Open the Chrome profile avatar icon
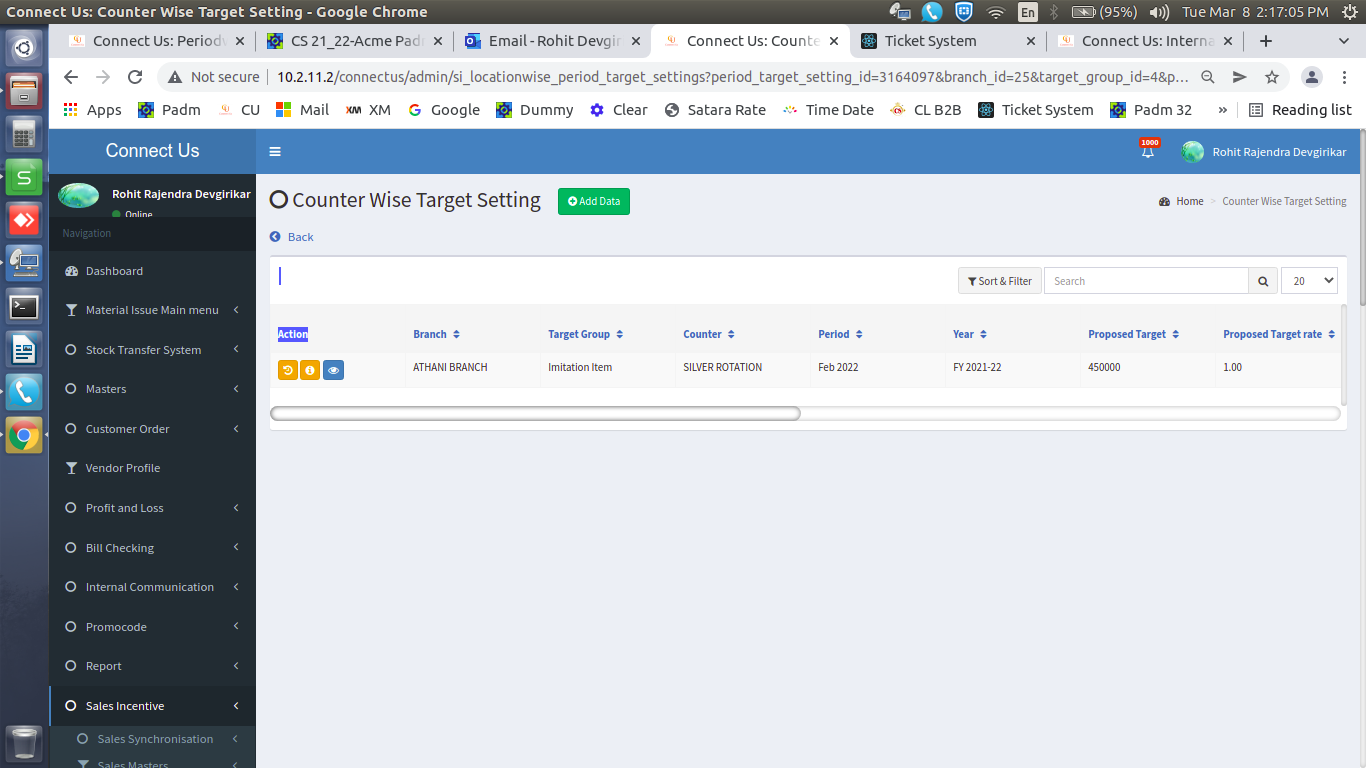Screen dimensions: 1366x768 click(x=1313, y=77)
